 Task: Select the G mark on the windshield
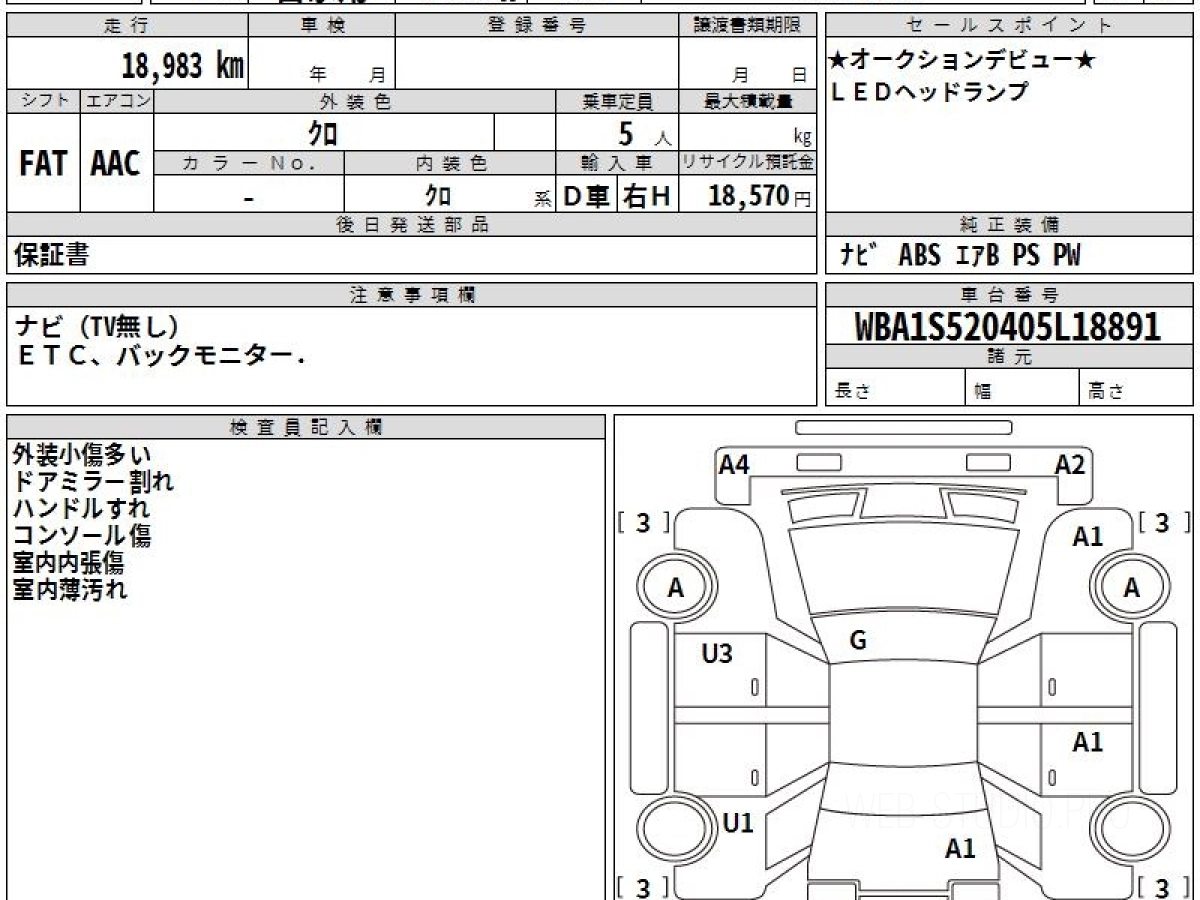point(858,642)
